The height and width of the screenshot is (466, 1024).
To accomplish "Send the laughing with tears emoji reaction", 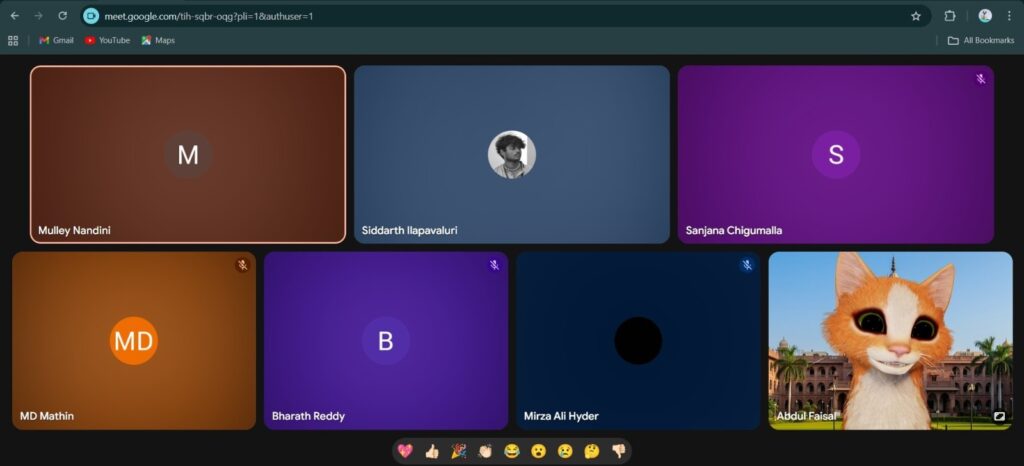I will 512,451.
